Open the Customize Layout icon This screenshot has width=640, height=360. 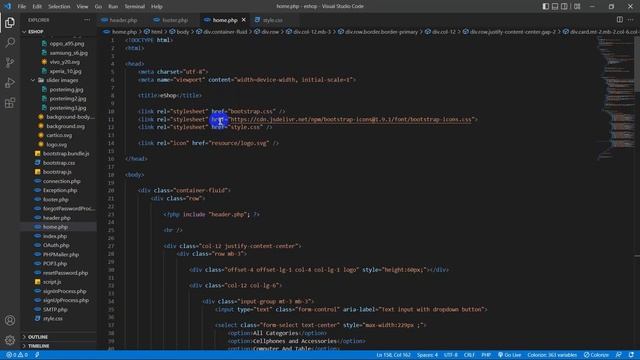tap(577, 6)
